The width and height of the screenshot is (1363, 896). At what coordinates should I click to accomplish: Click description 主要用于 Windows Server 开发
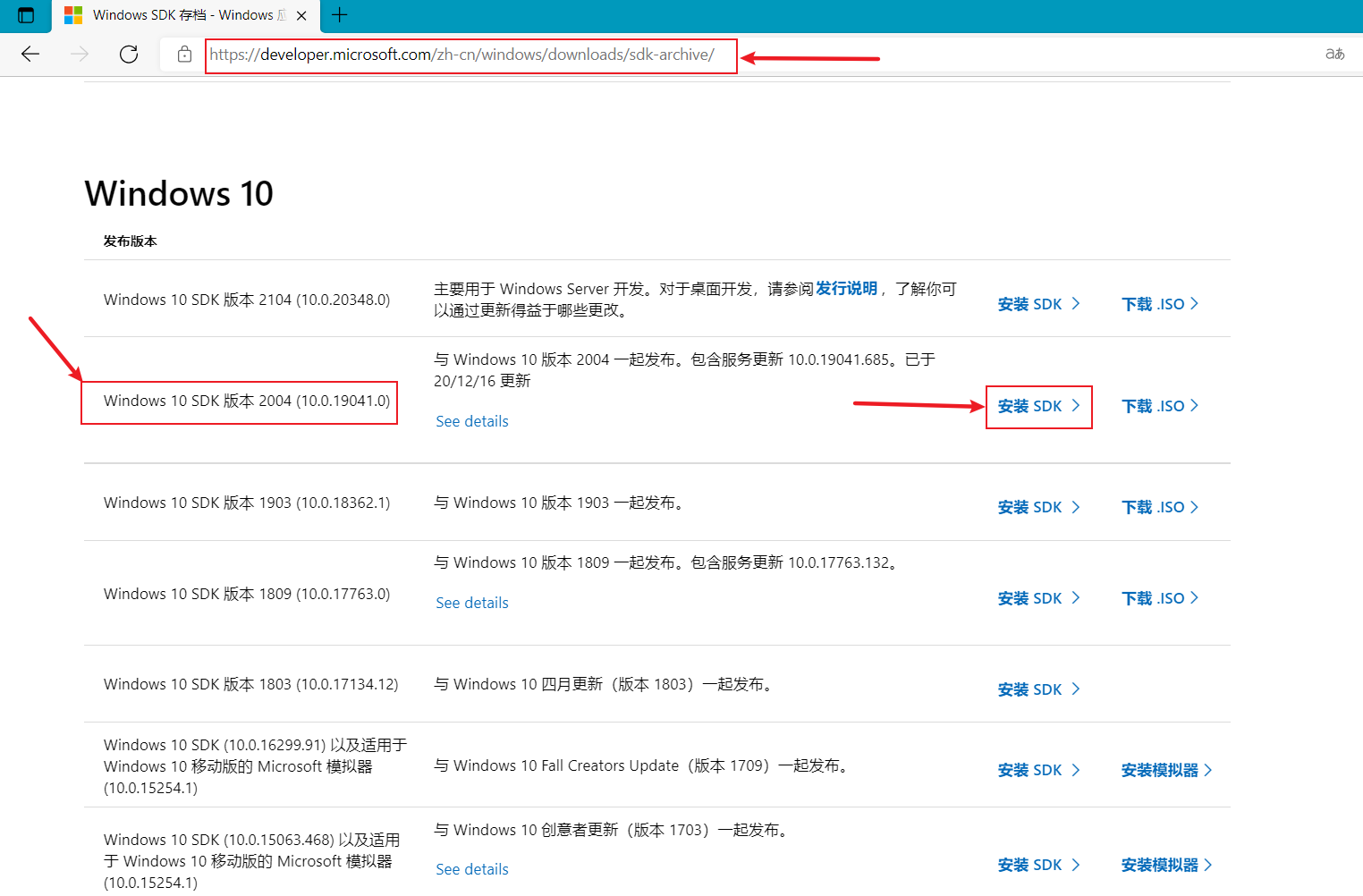696,300
